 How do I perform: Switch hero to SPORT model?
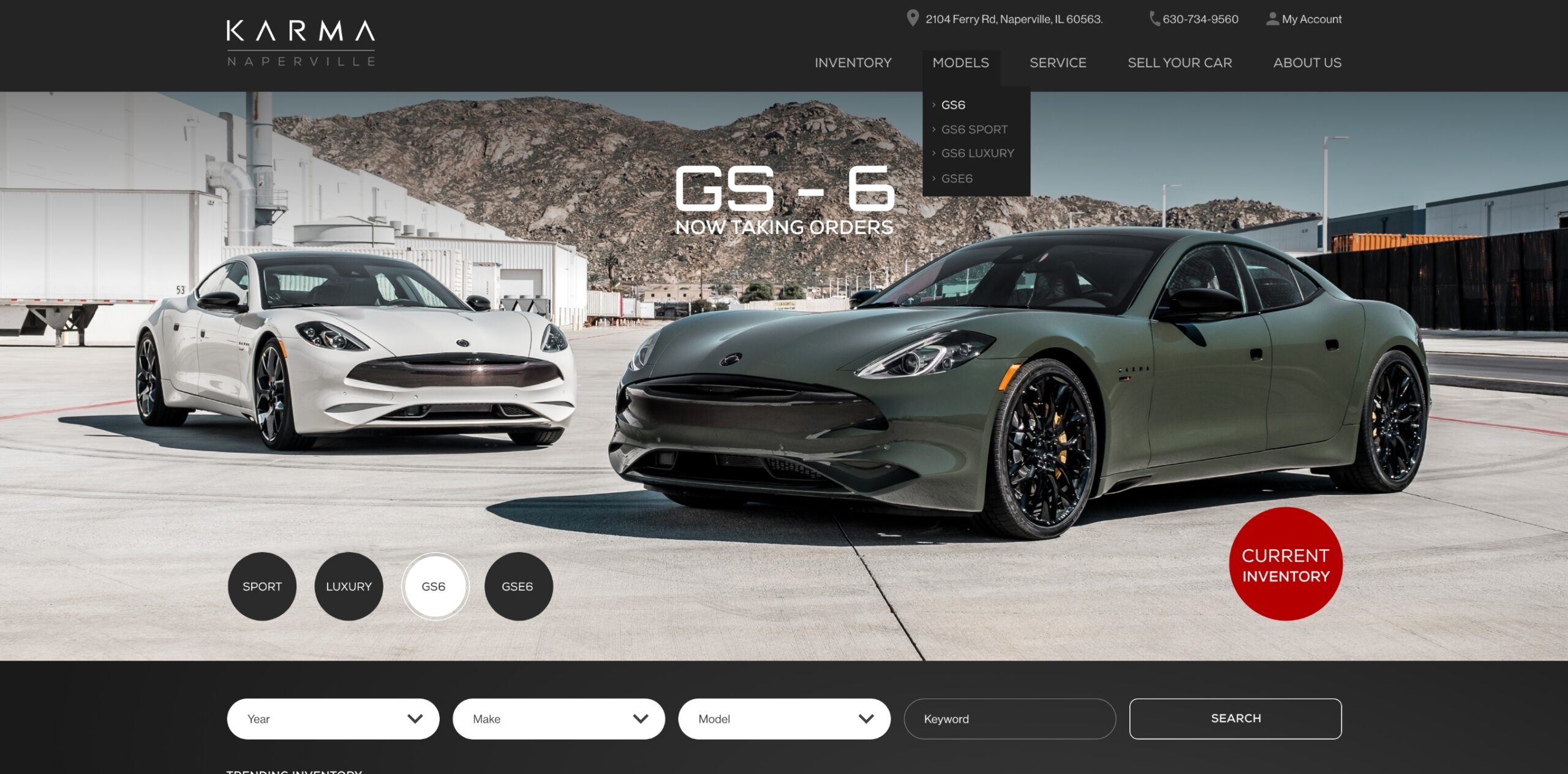coord(262,586)
